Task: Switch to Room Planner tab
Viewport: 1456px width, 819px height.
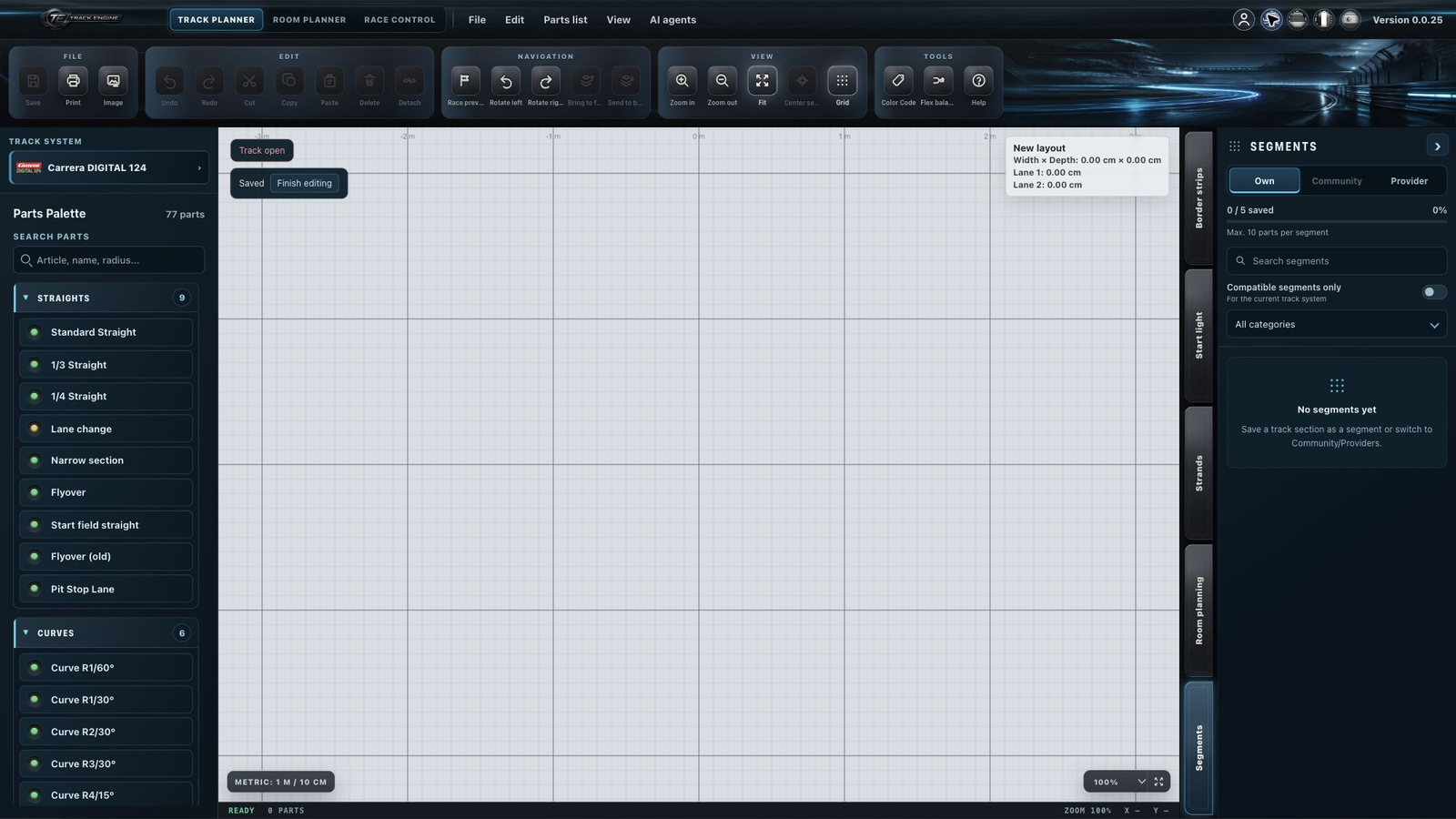Action: (x=309, y=19)
